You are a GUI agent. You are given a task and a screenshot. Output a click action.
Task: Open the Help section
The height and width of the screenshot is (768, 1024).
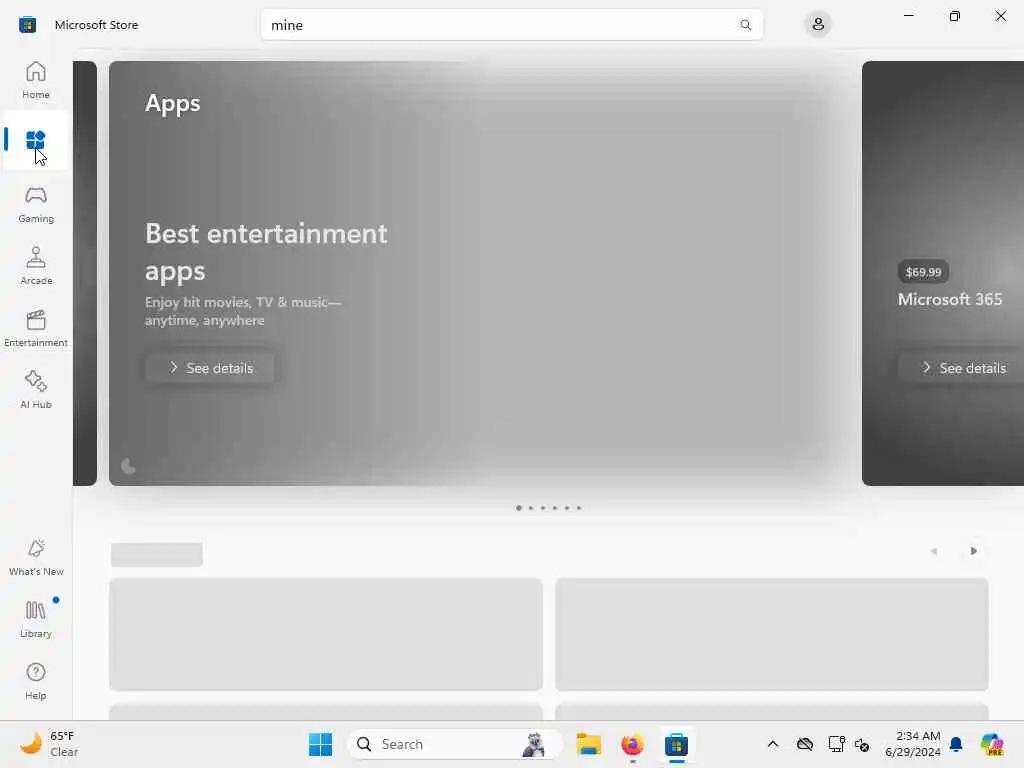(x=36, y=682)
